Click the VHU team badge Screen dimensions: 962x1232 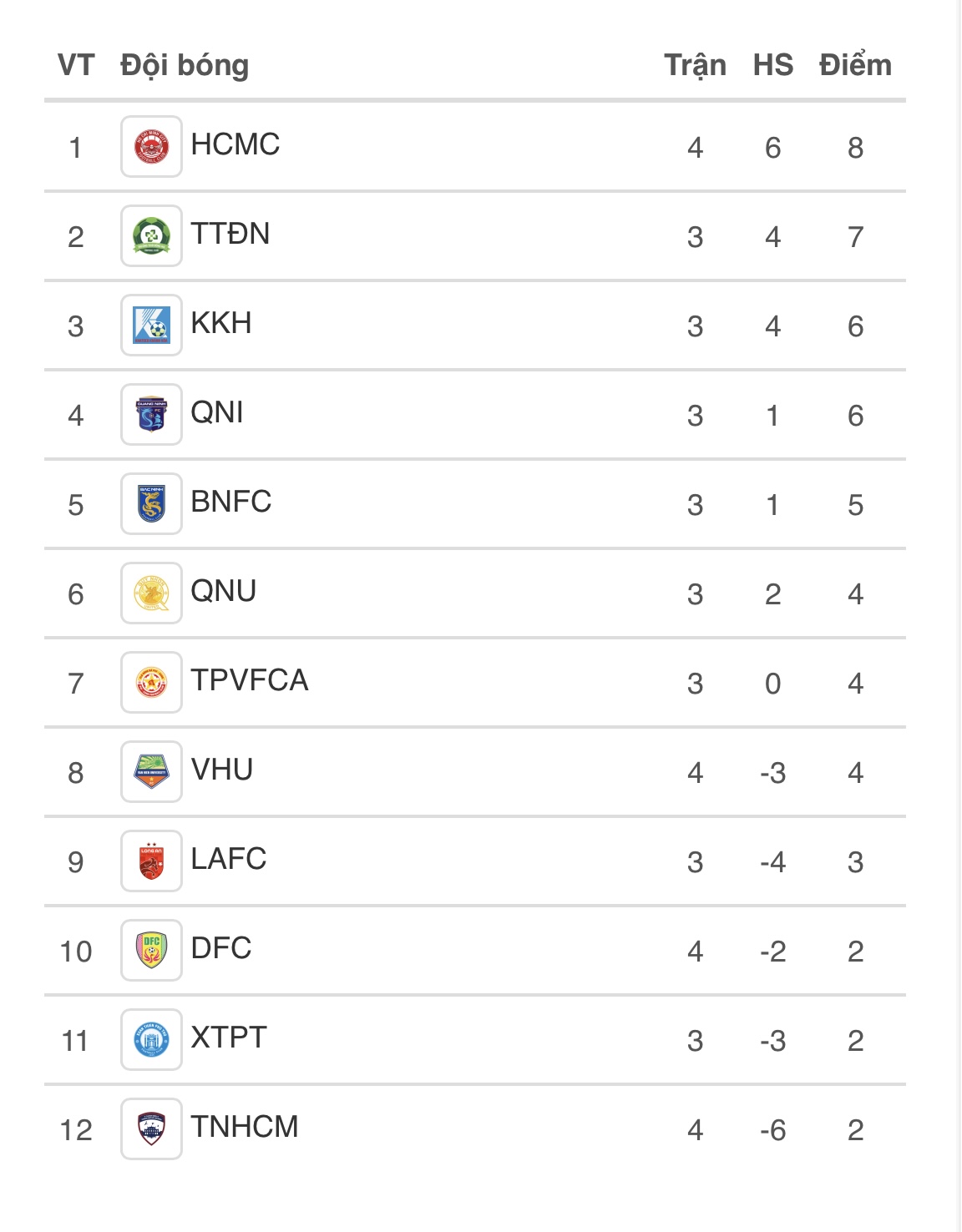pos(151,772)
